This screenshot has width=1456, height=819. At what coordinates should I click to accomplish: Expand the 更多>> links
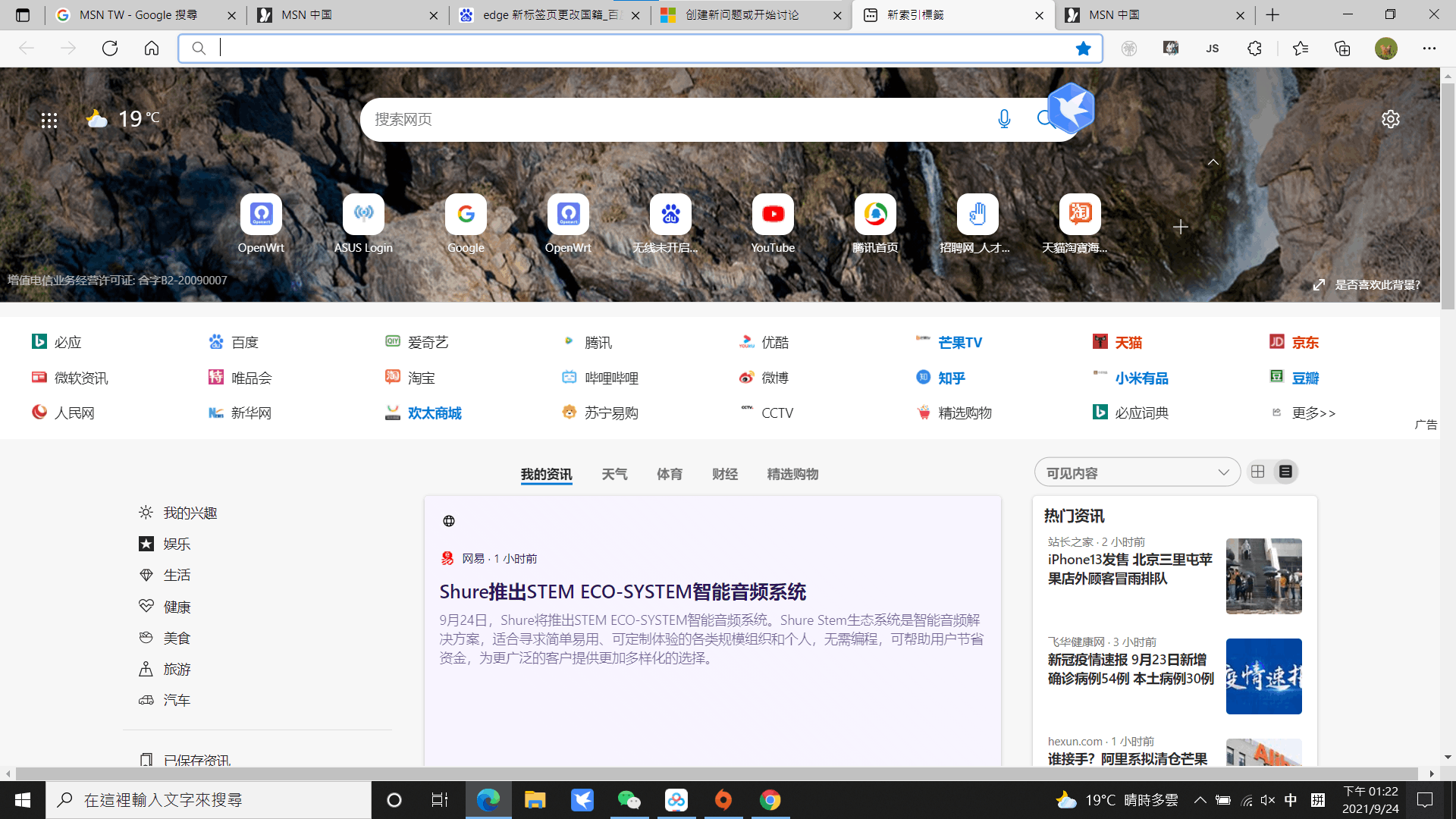pyautogui.click(x=1313, y=413)
